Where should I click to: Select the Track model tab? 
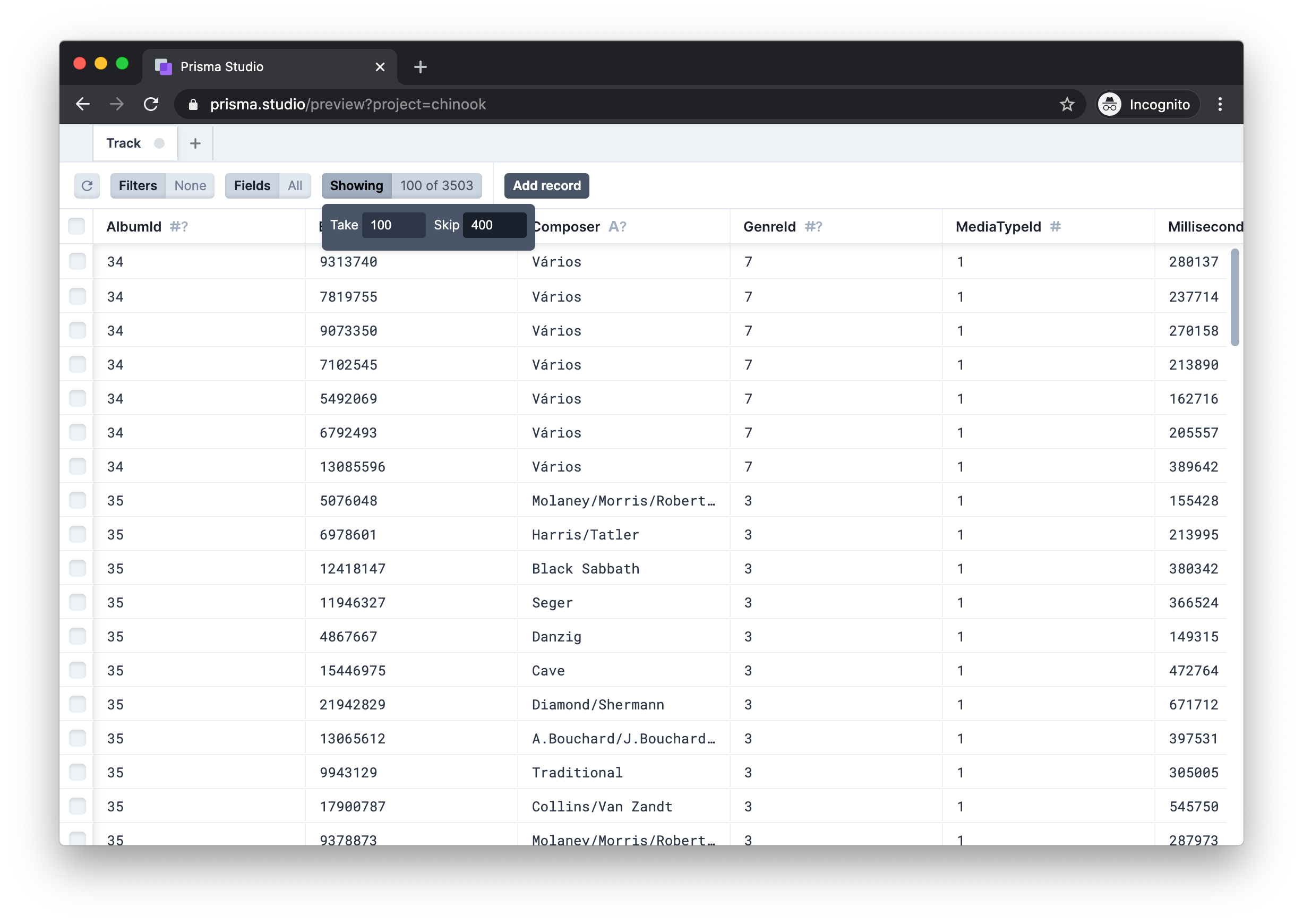coord(124,143)
